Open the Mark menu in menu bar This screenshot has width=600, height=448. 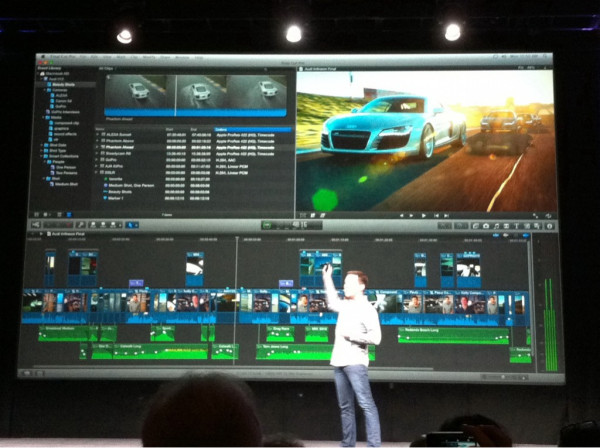121,57
